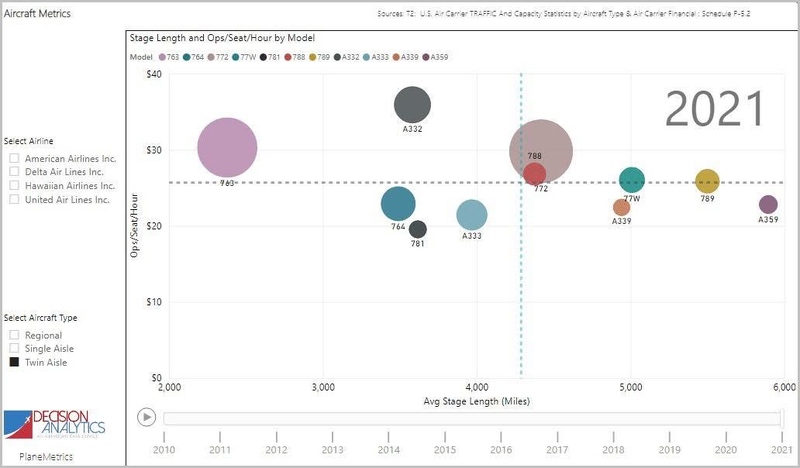
Task: Enable the Single Aisle aircraft type
Action: (14, 348)
